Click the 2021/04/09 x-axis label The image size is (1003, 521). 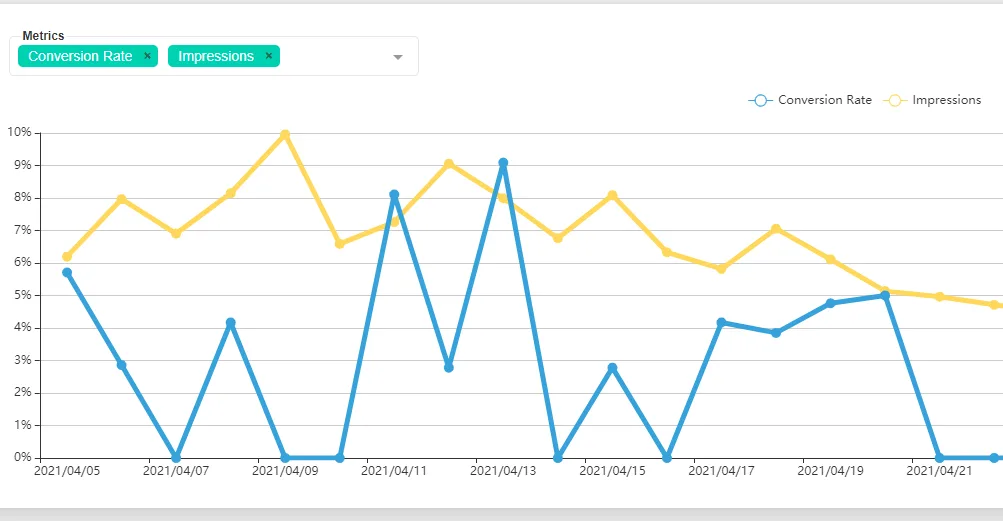point(285,471)
